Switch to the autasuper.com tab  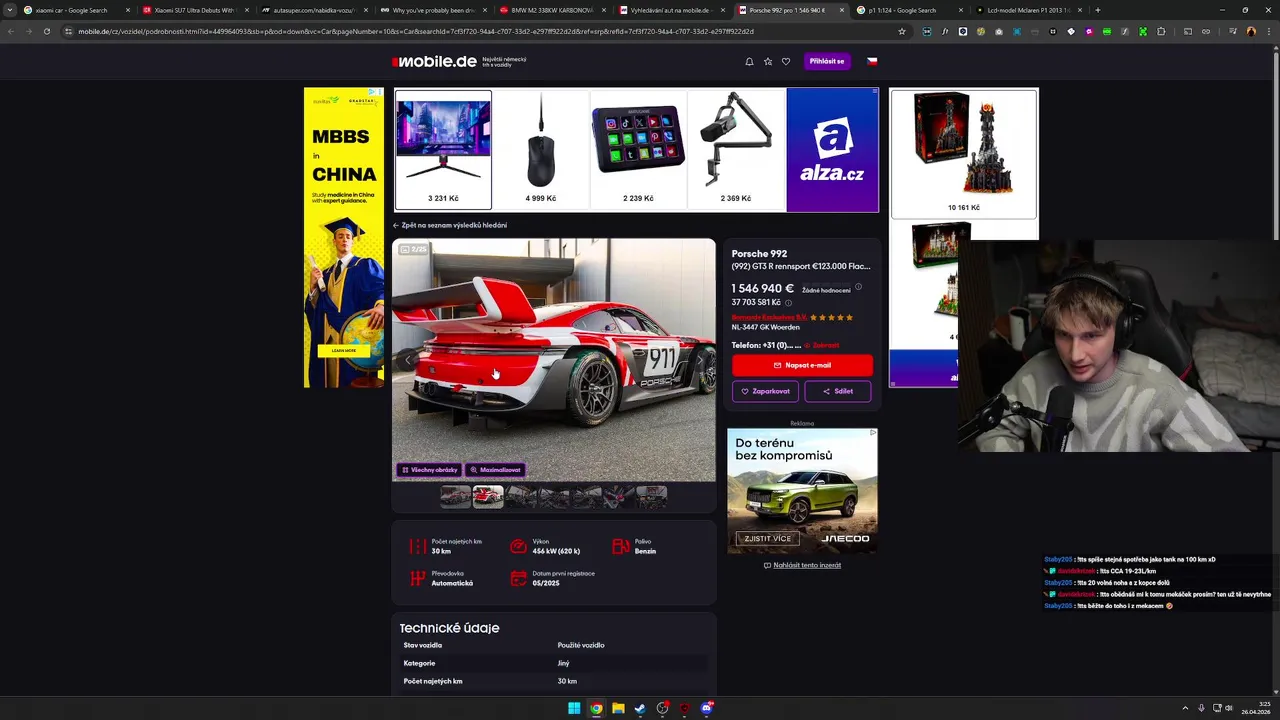(314, 10)
